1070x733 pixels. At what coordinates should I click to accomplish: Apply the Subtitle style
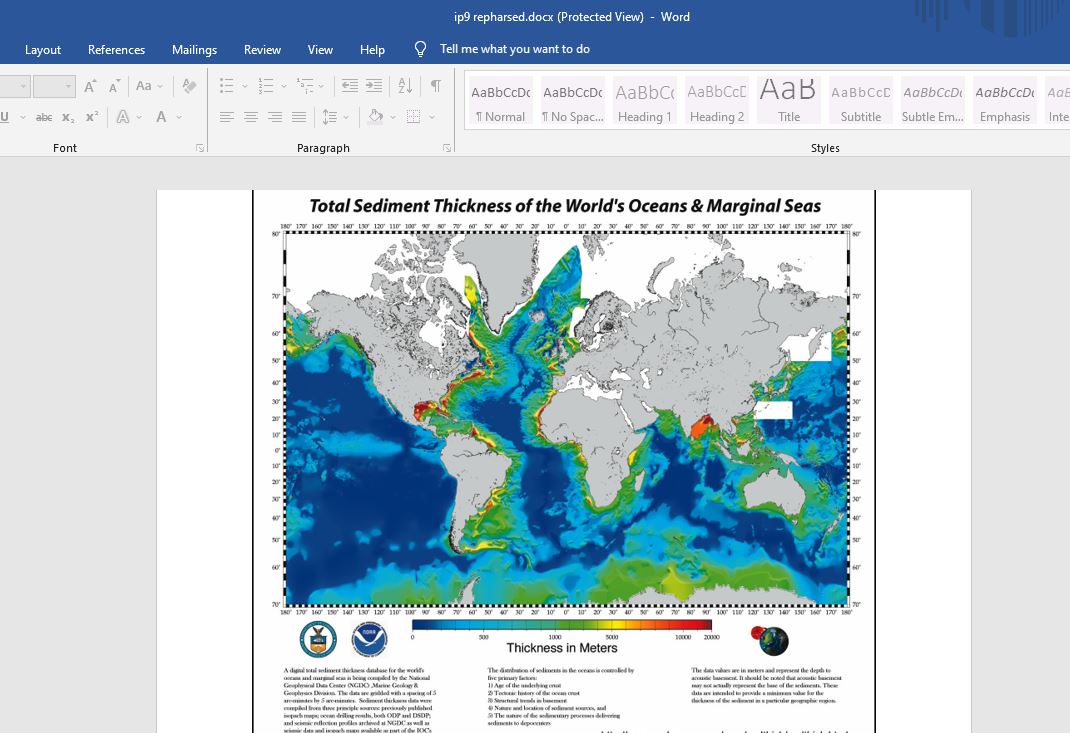[861, 101]
